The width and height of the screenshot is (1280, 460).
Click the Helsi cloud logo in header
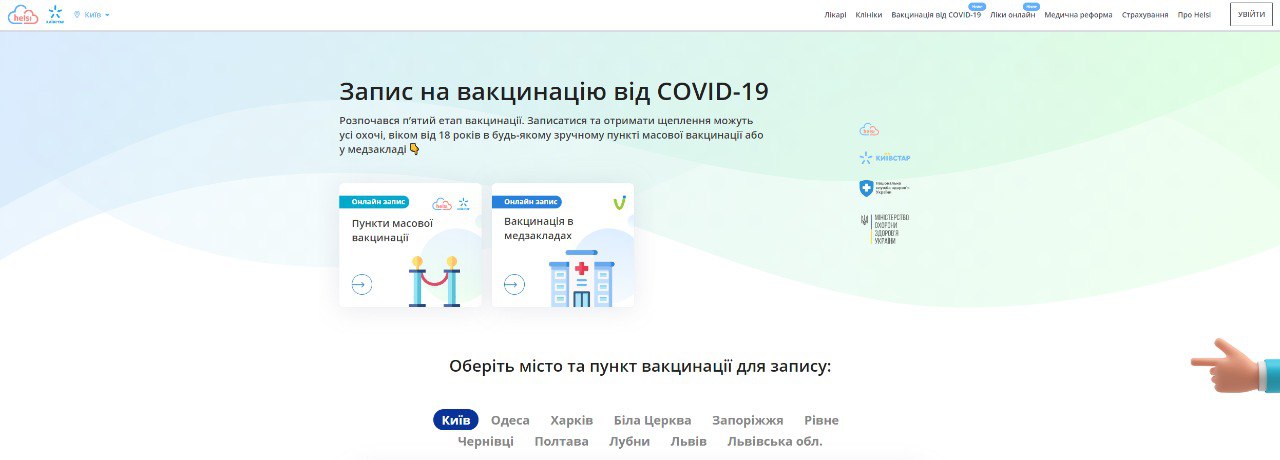coord(23,15)
